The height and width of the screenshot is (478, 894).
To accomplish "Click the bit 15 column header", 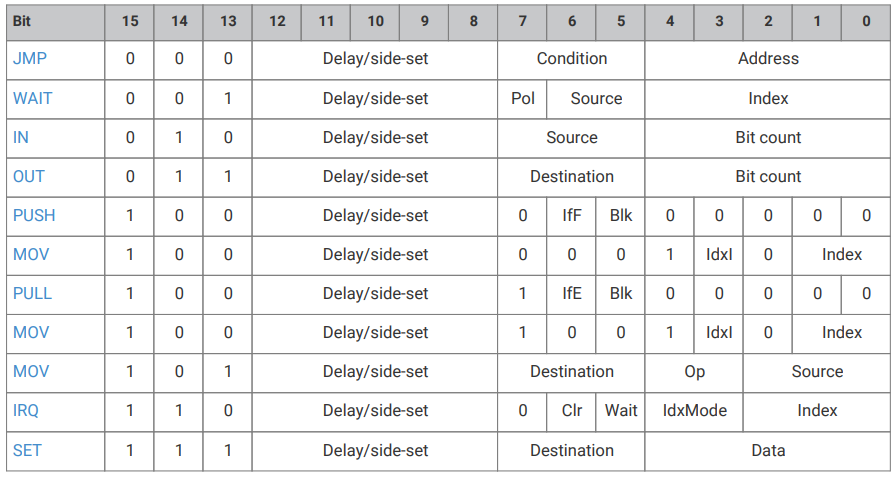I will point(129,22).
